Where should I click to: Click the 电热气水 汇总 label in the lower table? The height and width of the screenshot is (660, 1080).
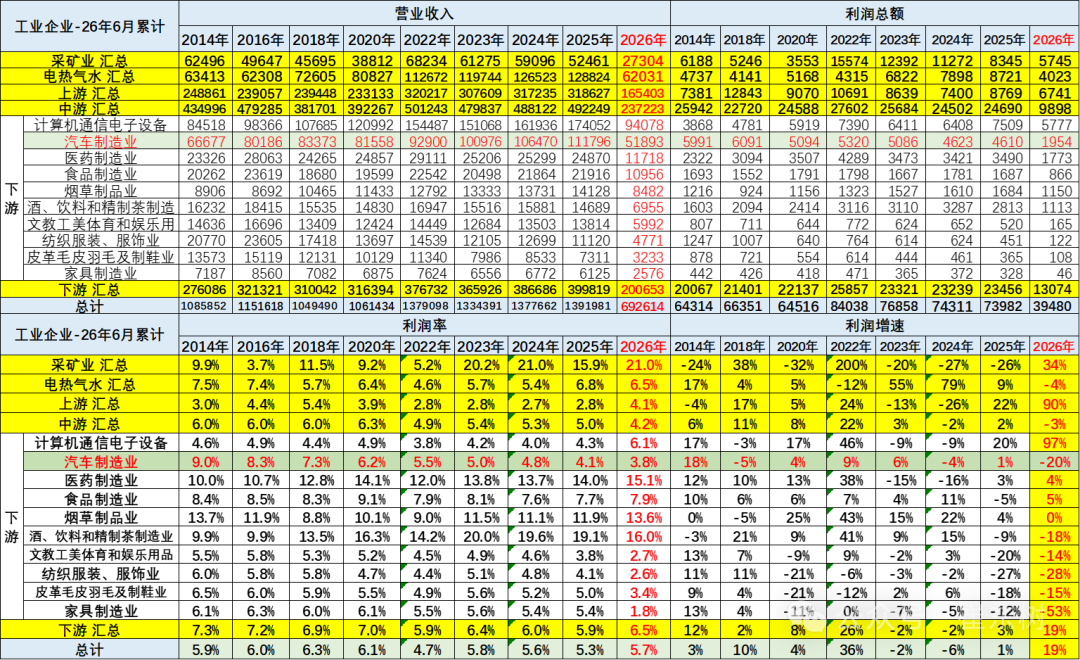[x=90, y=384]
